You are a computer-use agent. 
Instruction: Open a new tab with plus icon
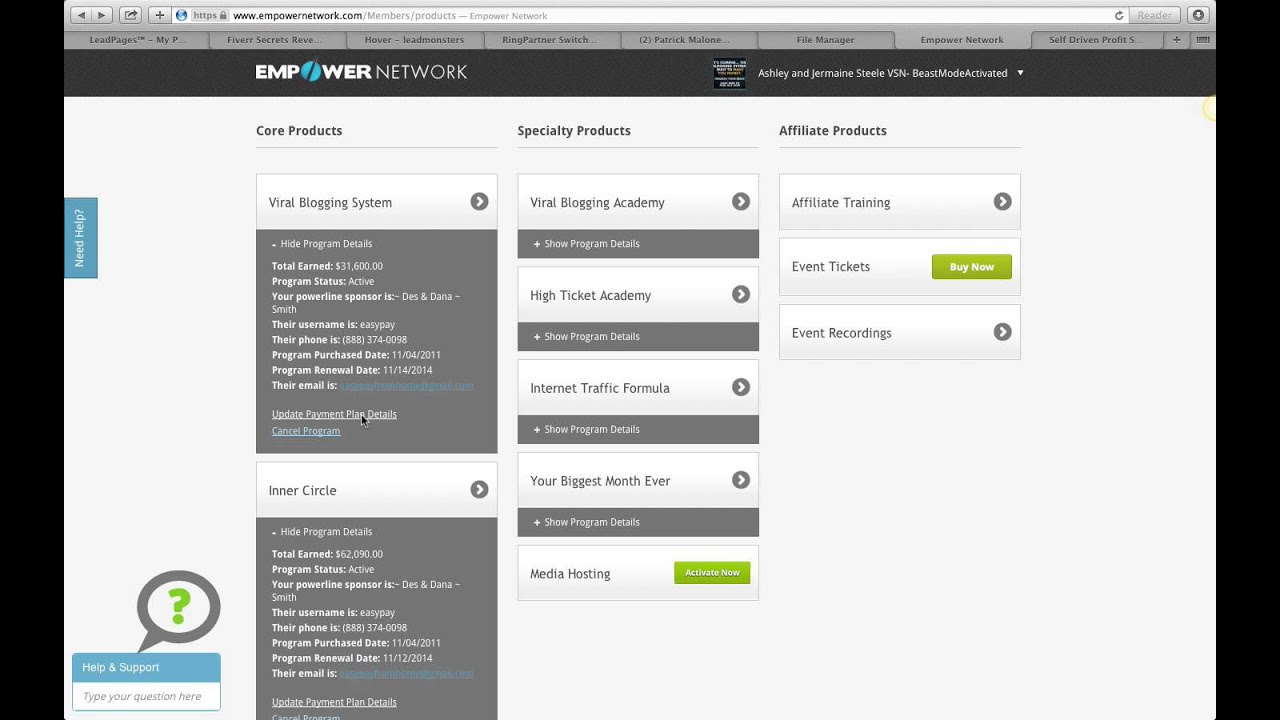(x=1177, y=40)
